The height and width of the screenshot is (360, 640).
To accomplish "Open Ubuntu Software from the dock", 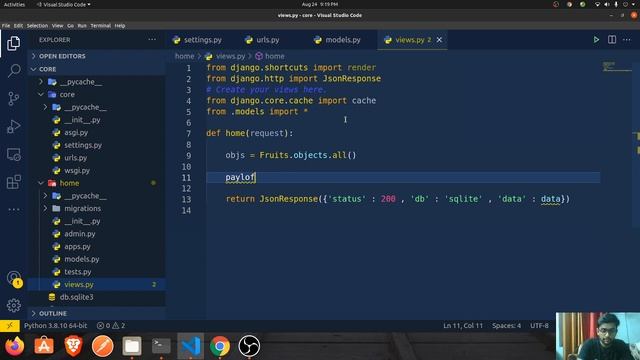I will [x=44, y=346].
